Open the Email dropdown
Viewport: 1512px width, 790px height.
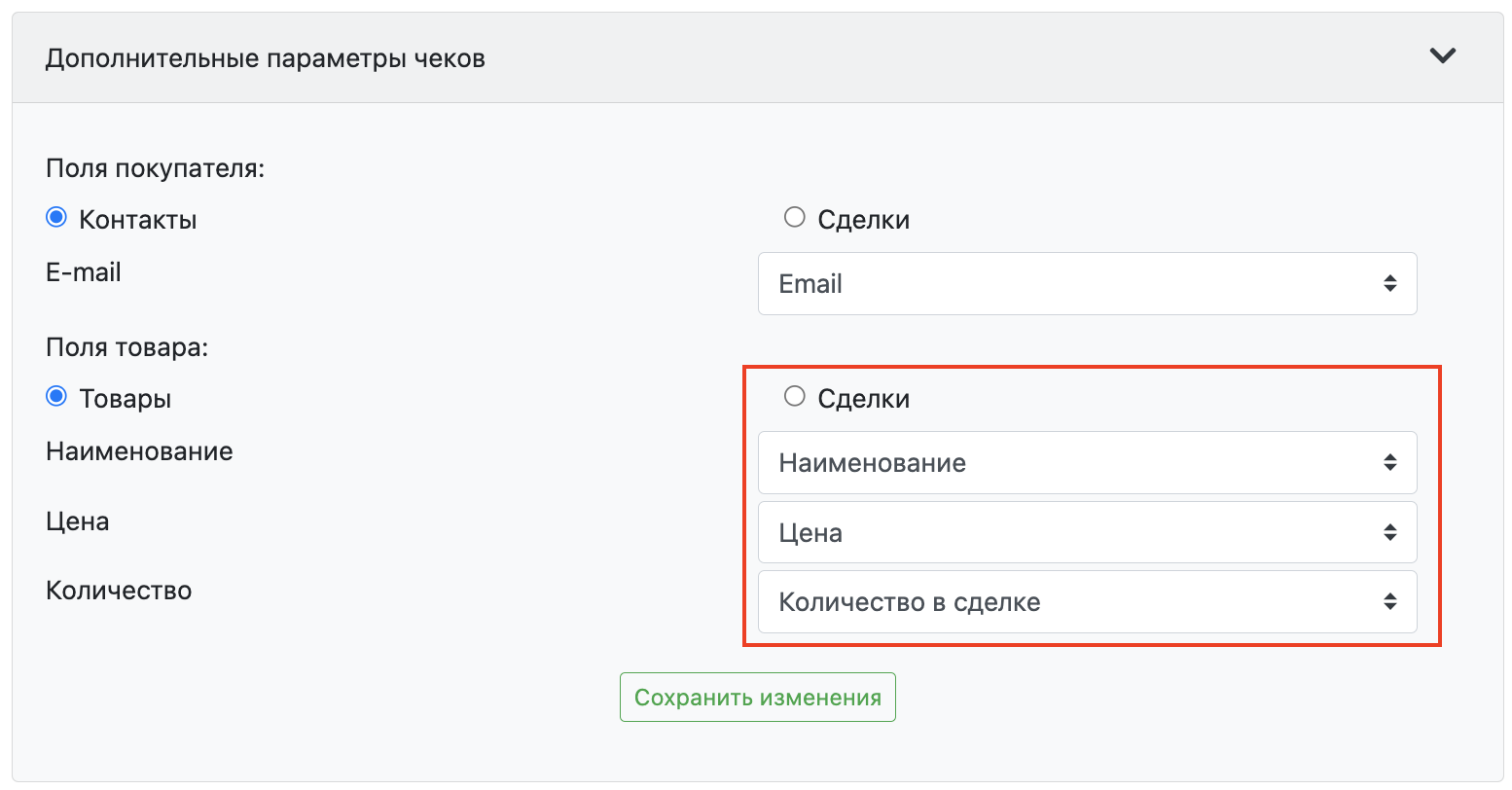click(x=1087, y=284)
